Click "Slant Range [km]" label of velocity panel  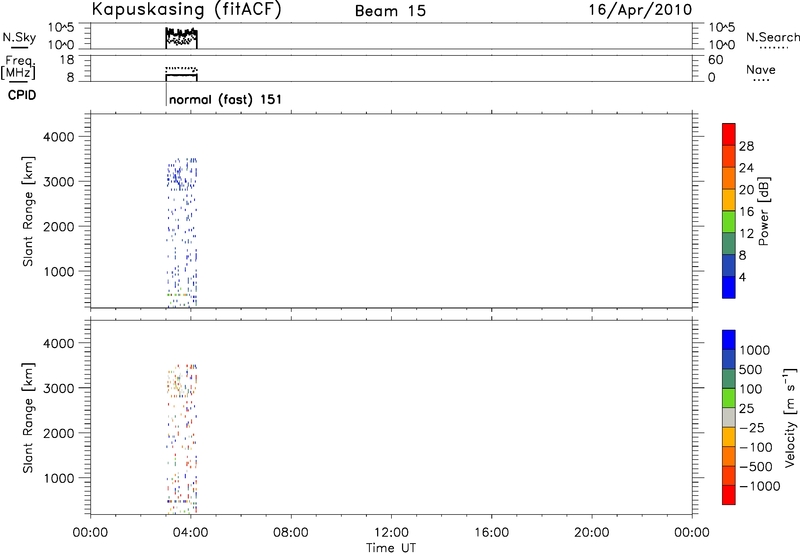coord(28,418)
